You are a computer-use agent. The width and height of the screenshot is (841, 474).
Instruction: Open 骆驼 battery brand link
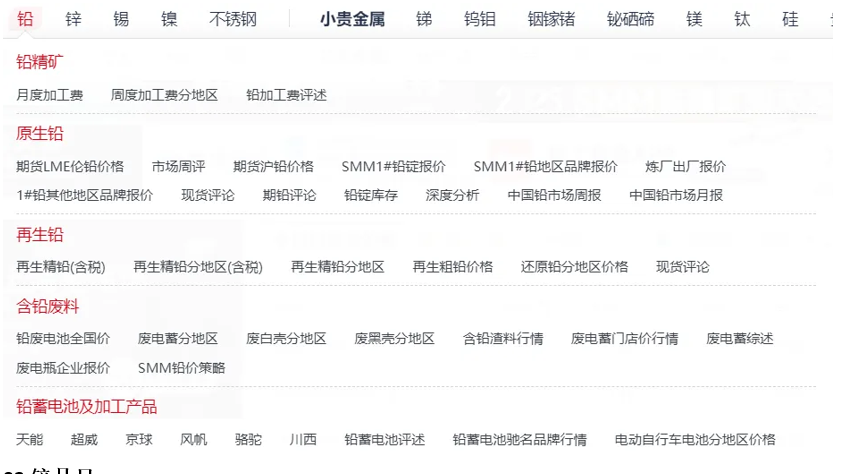coord(248,440)
